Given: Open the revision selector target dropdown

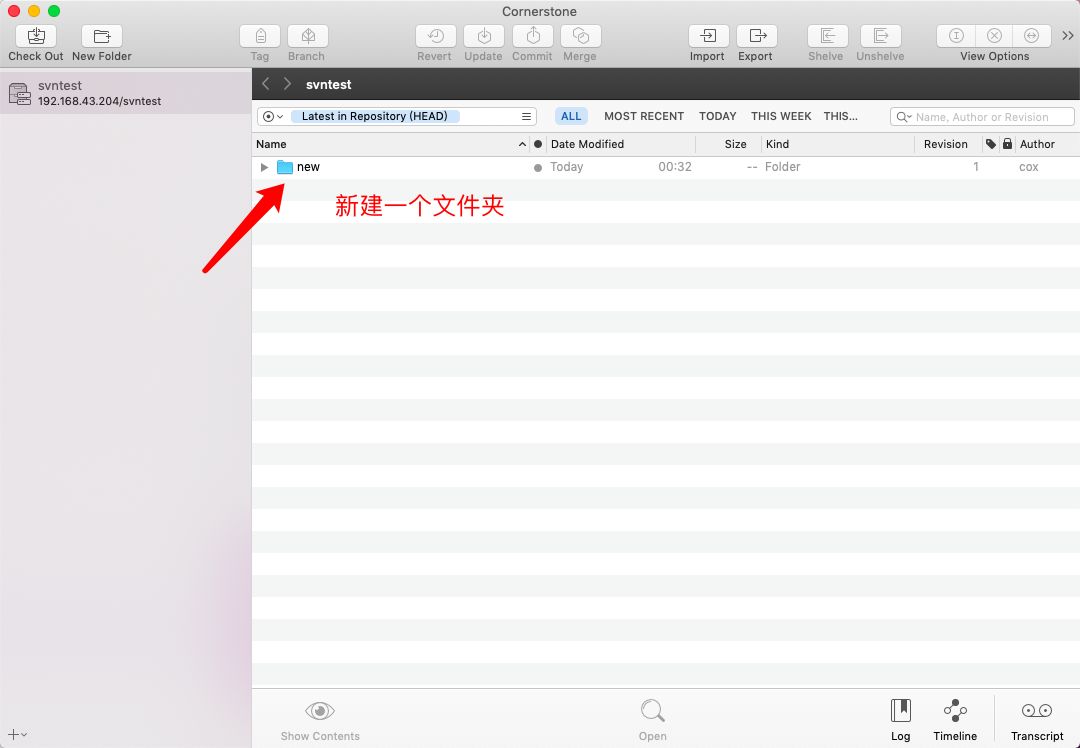Looking at the screenshot, I should click(x=273, y=116).
